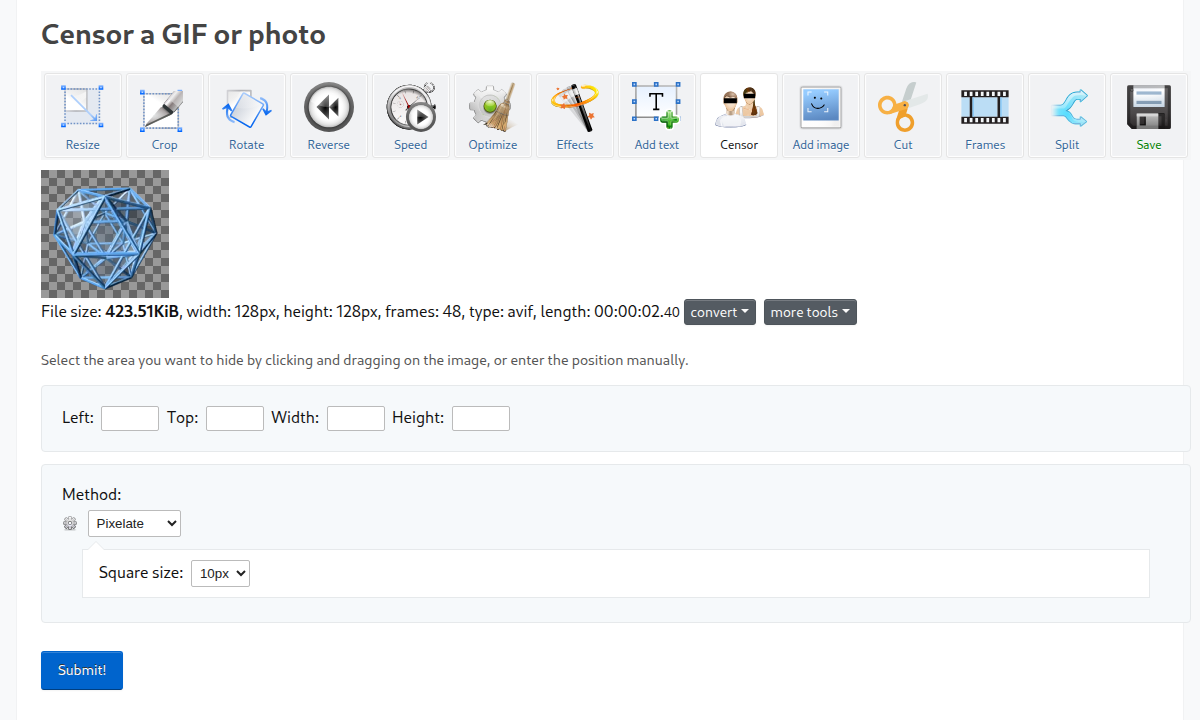This screenshot has width=1200, height=720.
Task: Click the gear icon beside Method
Action: coord(70,523)
